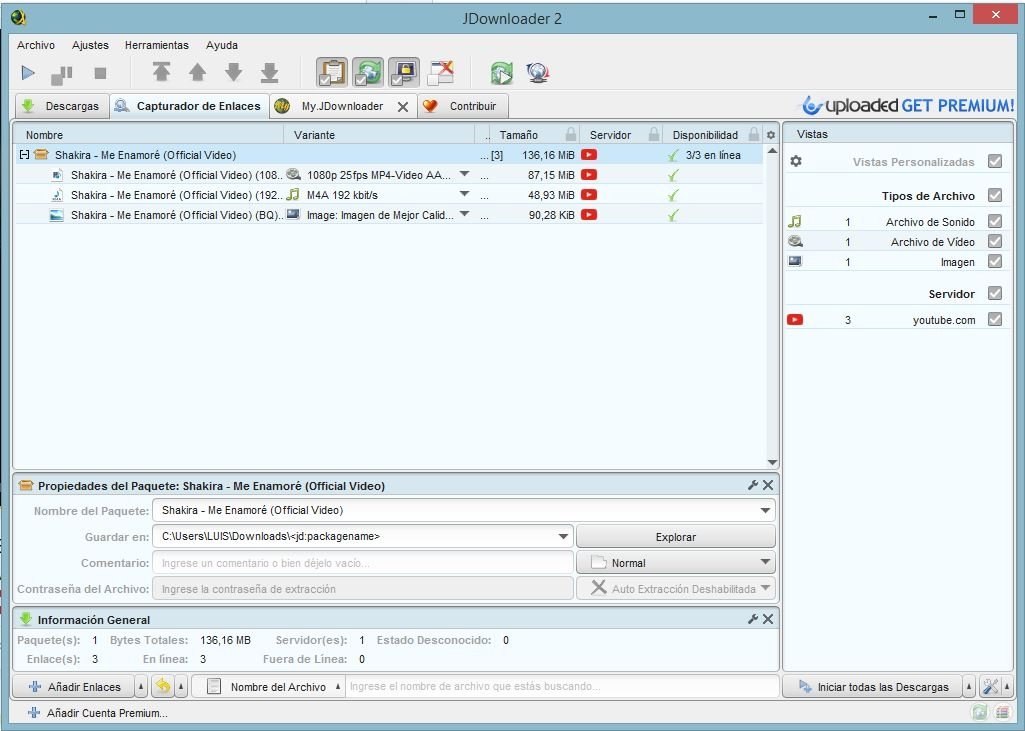
Task: Switch to the Capturador de Enlaces tab
Action: click(x=190, y=106)
